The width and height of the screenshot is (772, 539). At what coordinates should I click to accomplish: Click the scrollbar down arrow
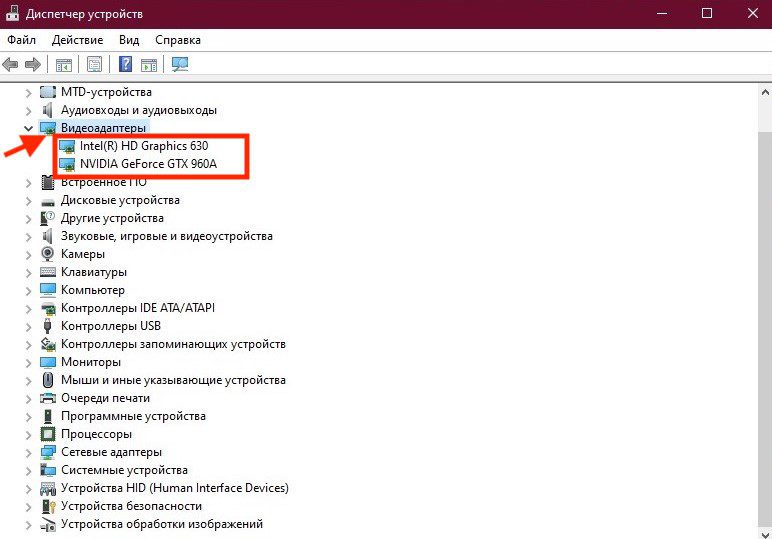click(765, 533)
